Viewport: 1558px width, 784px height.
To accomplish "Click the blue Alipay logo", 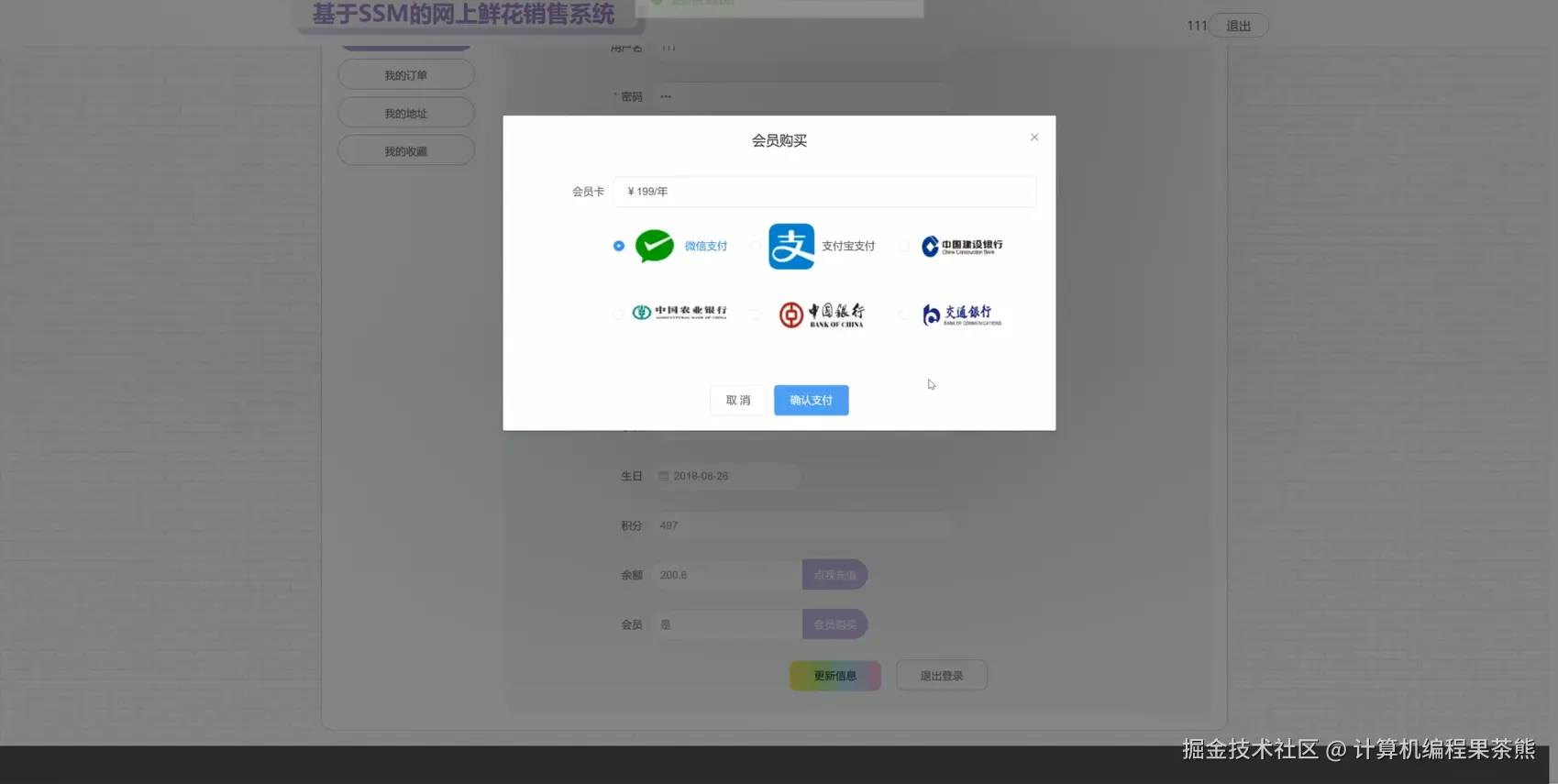I will tap(791, 246).
